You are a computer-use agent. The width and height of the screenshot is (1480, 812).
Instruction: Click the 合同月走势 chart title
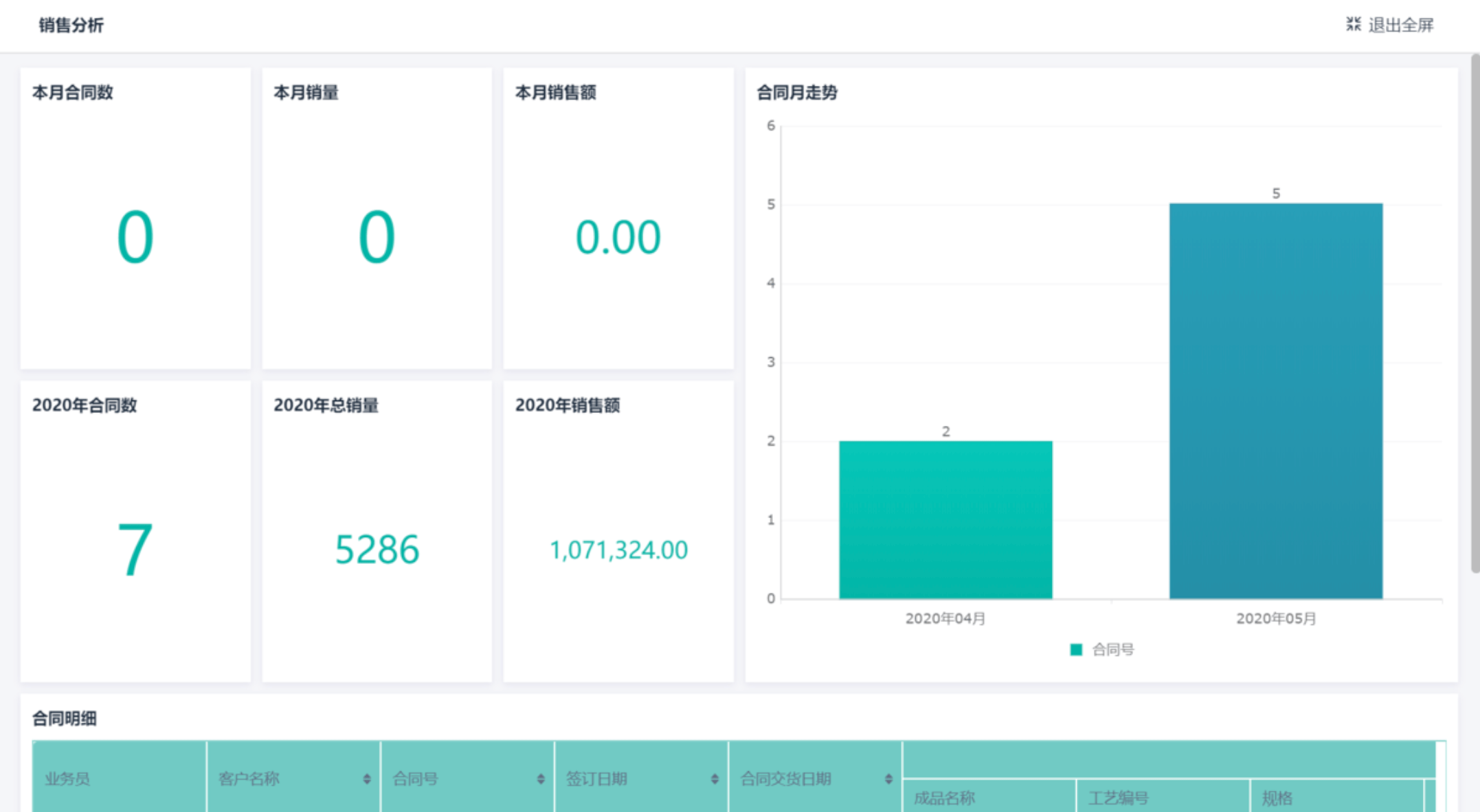(x=797, y=92)
